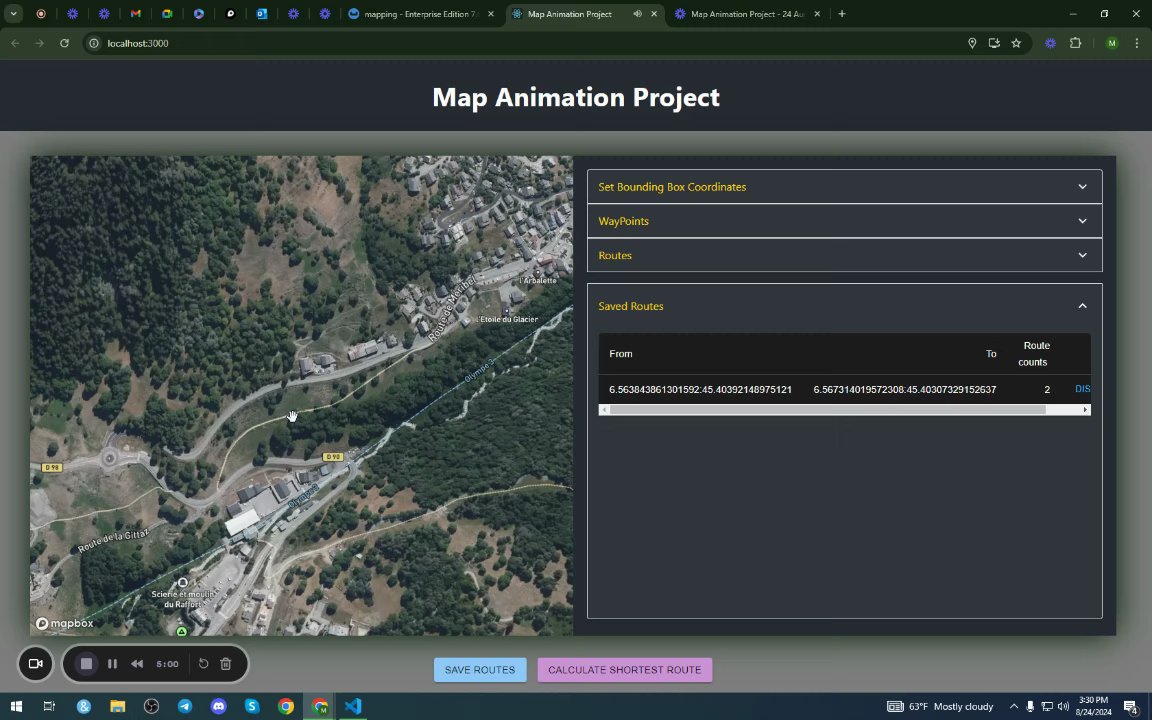Open the Chrome profile avatar M
This screenshot has height=720, width=1152.
1112,43
